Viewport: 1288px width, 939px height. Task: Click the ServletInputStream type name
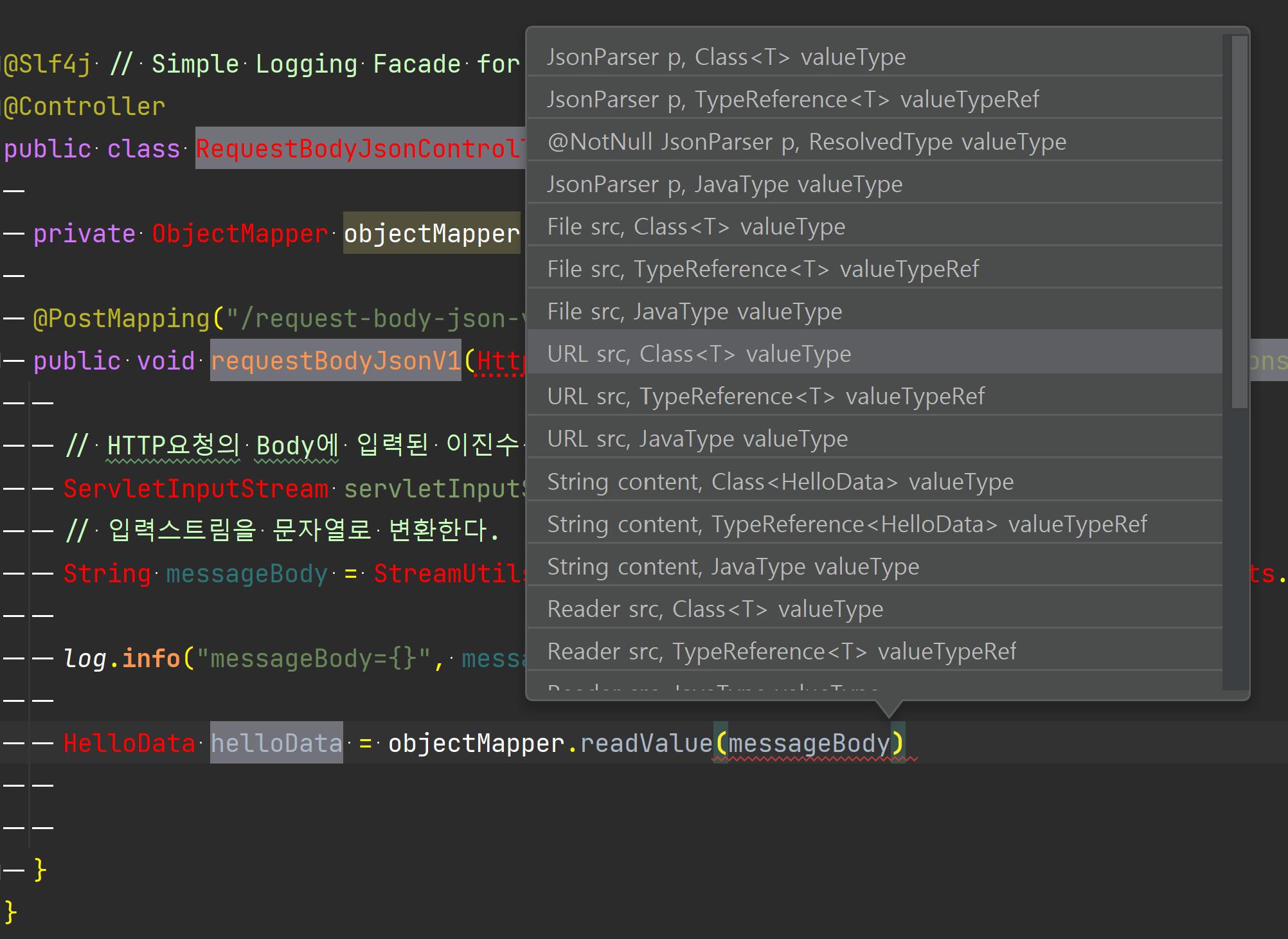coord(196,488)
